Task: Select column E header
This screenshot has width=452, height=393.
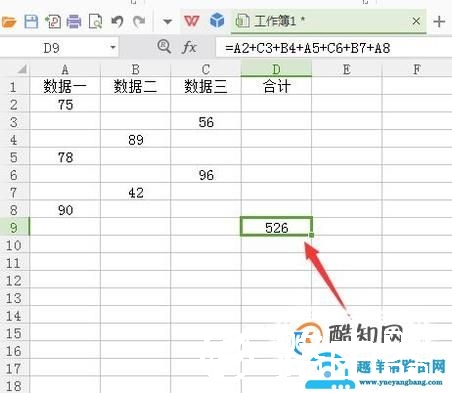Action: tap(347, 69)
